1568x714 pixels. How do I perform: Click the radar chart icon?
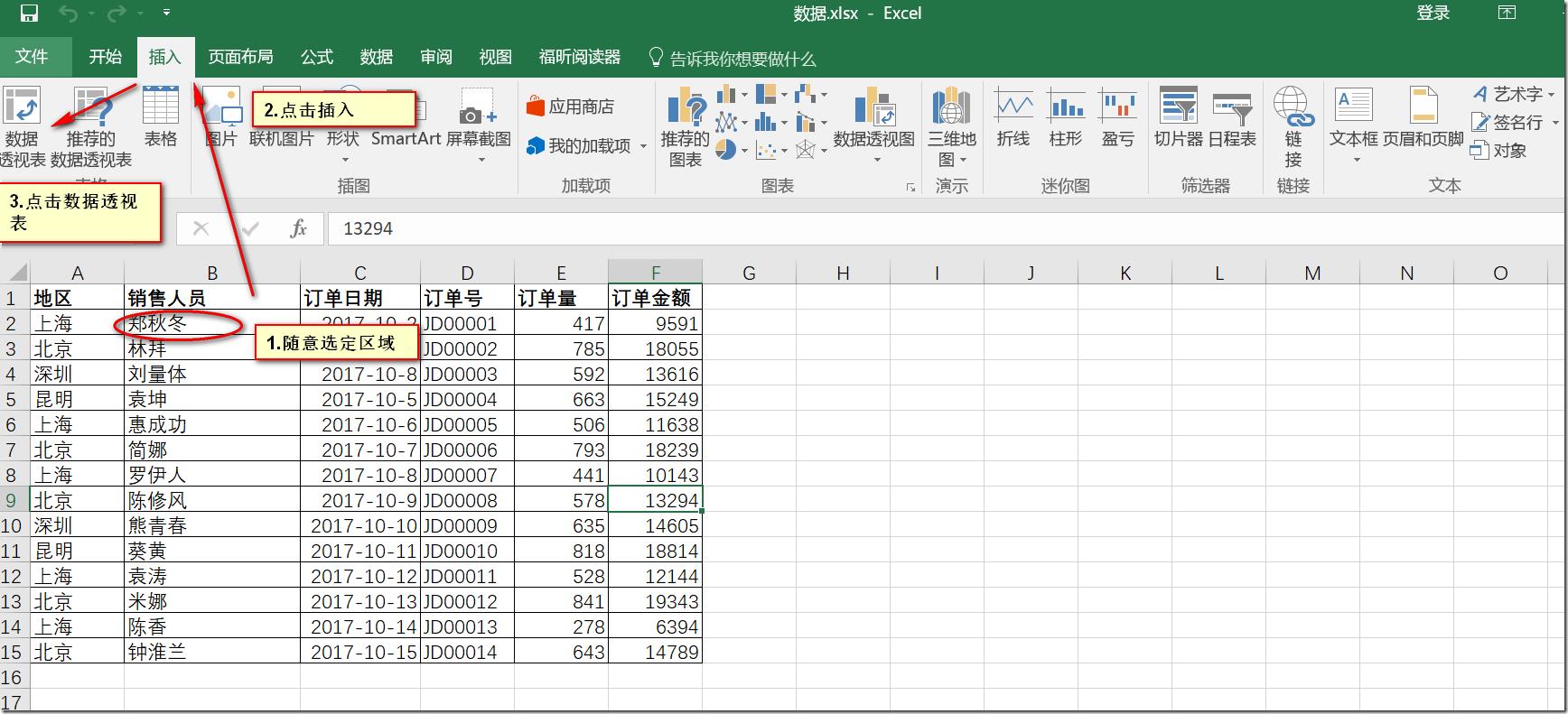pos(806,150)
